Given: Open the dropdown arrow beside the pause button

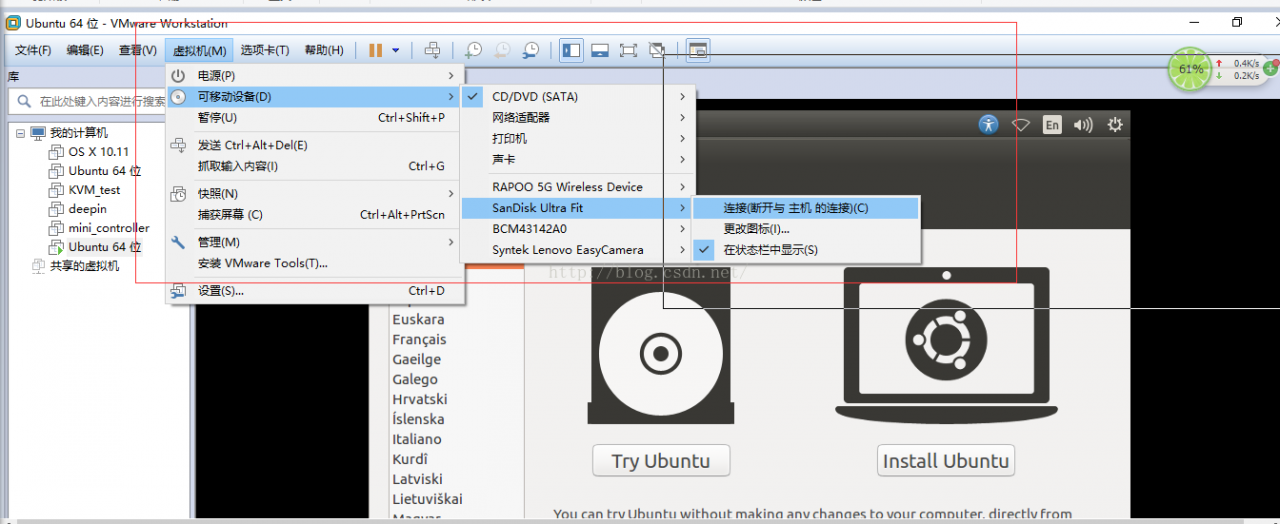Looking at the screenshot, I should click(396, 50).
